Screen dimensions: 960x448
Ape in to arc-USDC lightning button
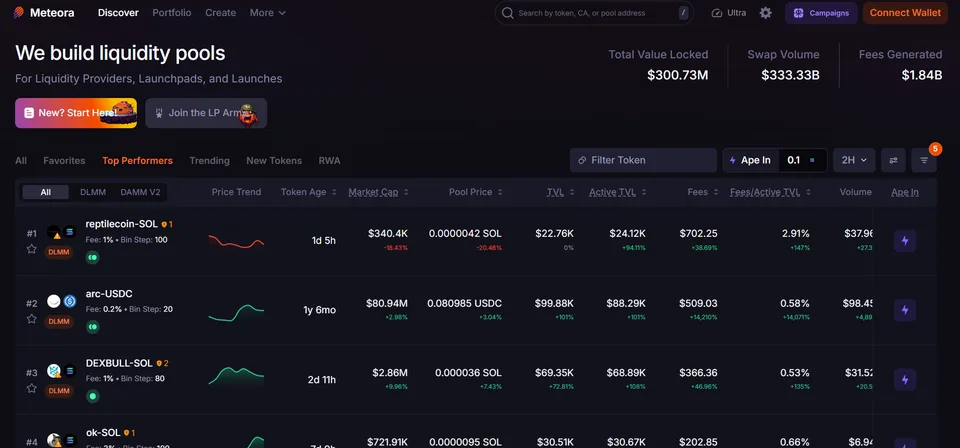click(x=905, y=310)
